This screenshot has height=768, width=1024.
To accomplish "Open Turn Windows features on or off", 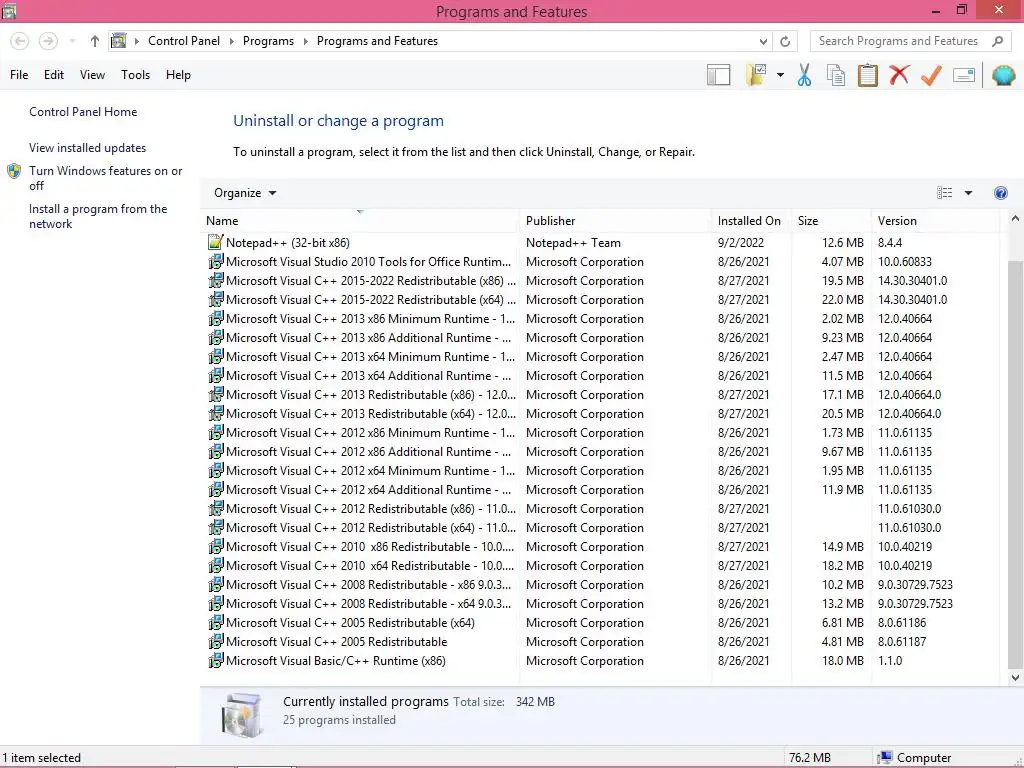I will (106, 178).
